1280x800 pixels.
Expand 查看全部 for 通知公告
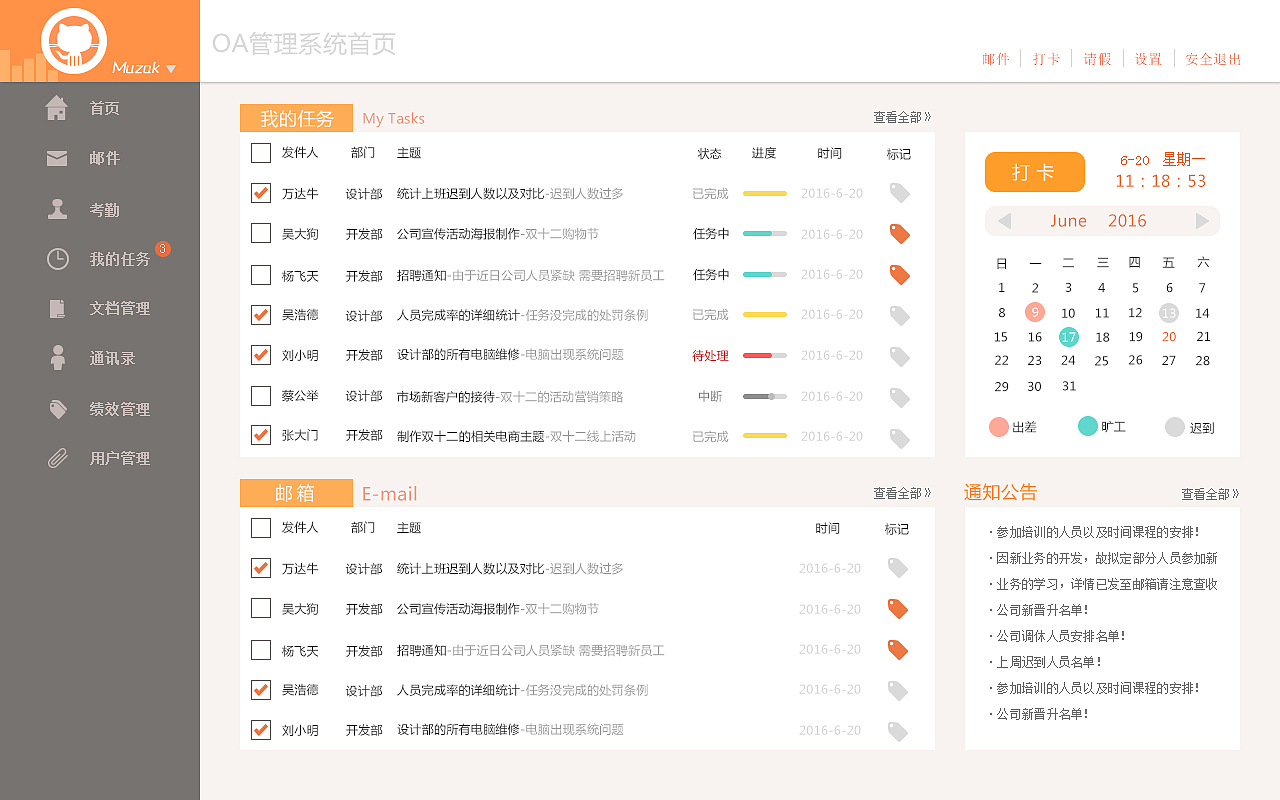coord(1210,494)
